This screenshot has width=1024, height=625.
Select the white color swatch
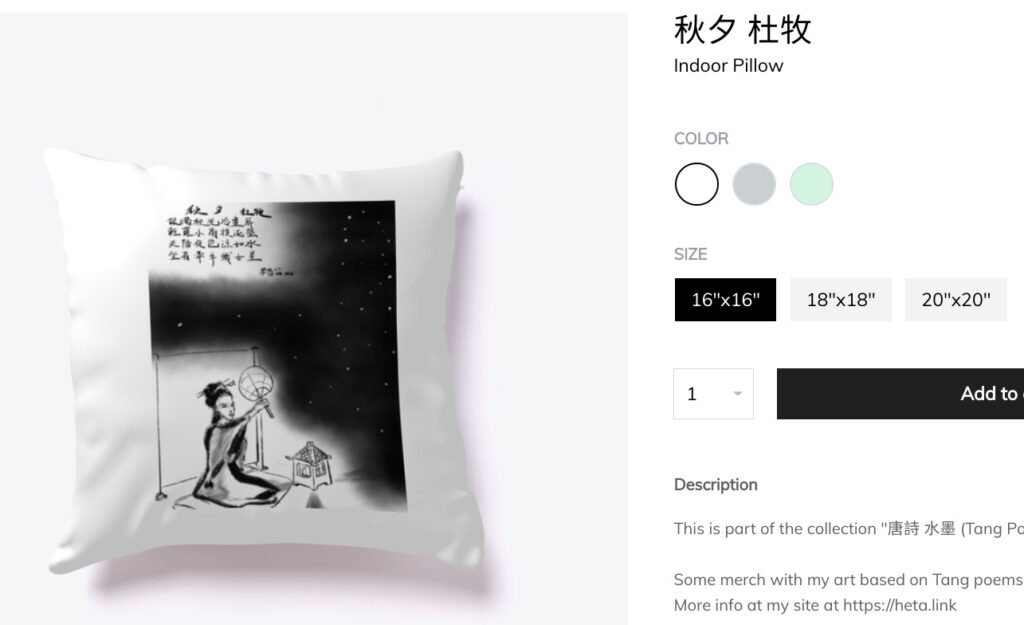click(x=696, y=184)
